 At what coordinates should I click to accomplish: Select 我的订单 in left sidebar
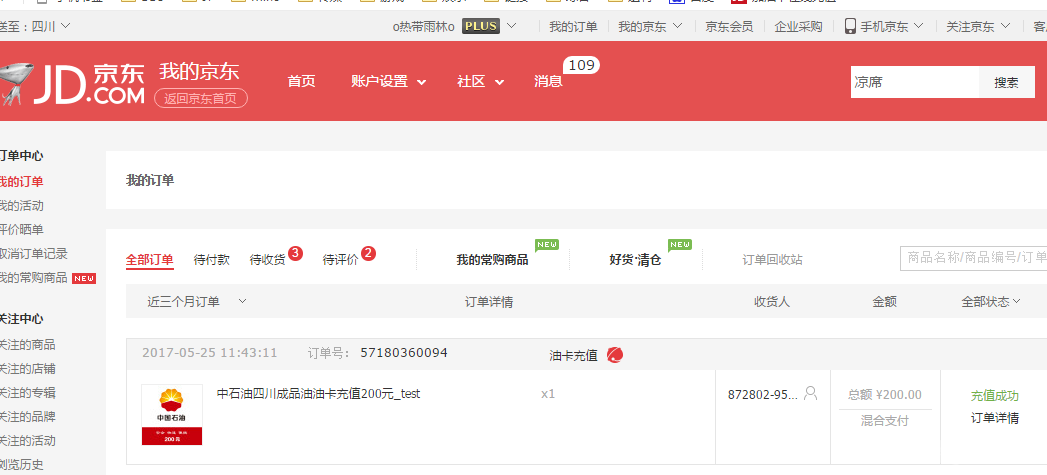click(x=21, y=181)
